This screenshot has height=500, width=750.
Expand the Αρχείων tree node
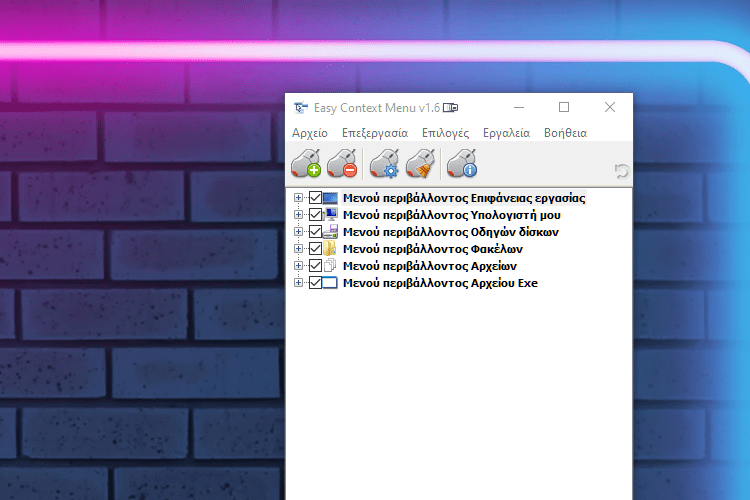pos(298,266)
